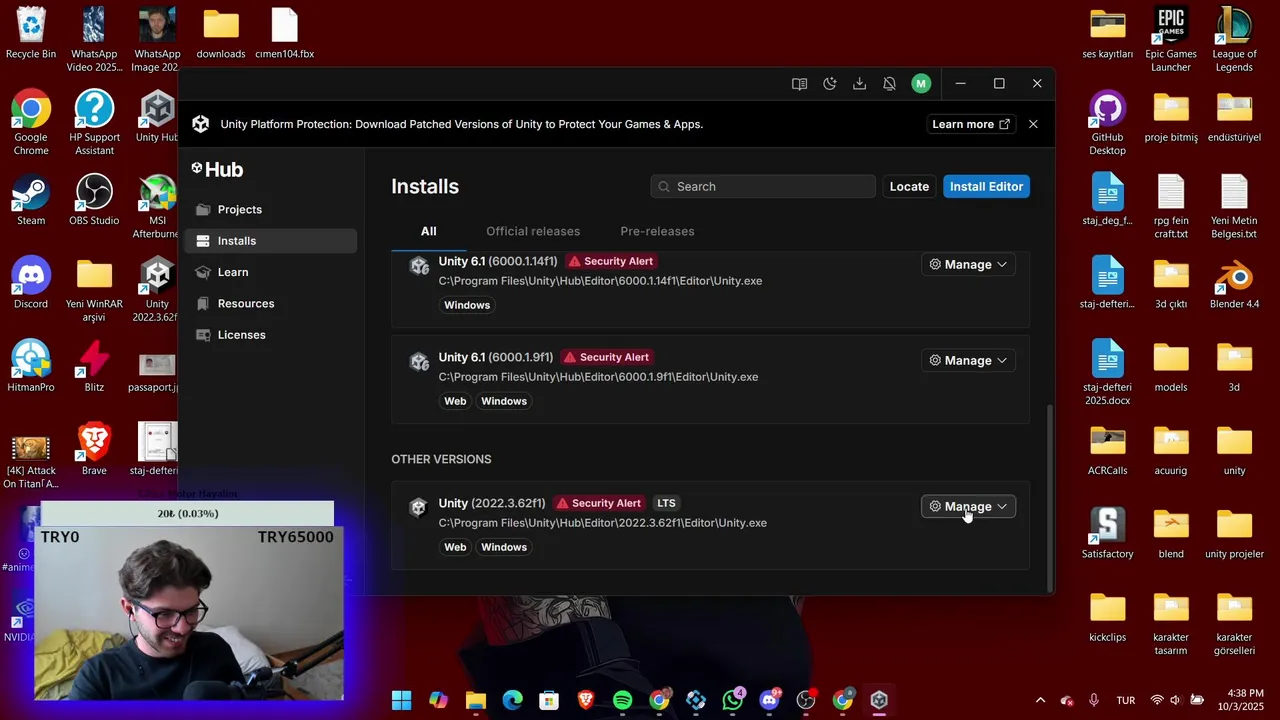This screenshot has height=720, width=1280.
Task: Open File Explorer from the taskbar
Action: pyautogui.click(x=475, y=700)
